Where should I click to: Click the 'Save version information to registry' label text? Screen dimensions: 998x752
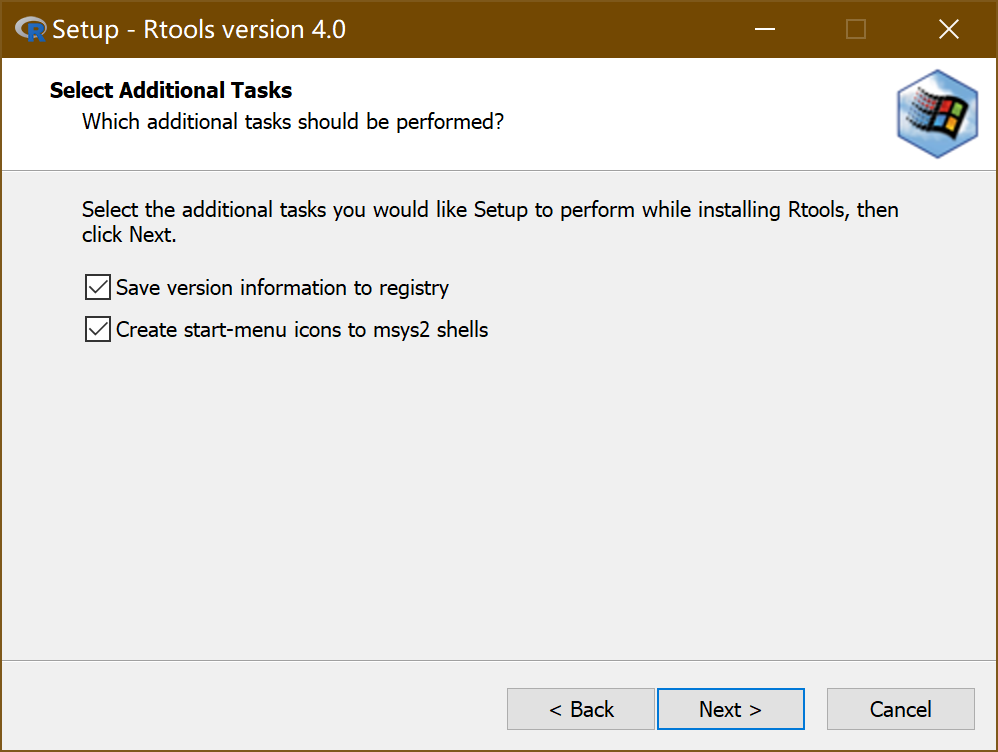pyautogui.click(x=282, y=288)
